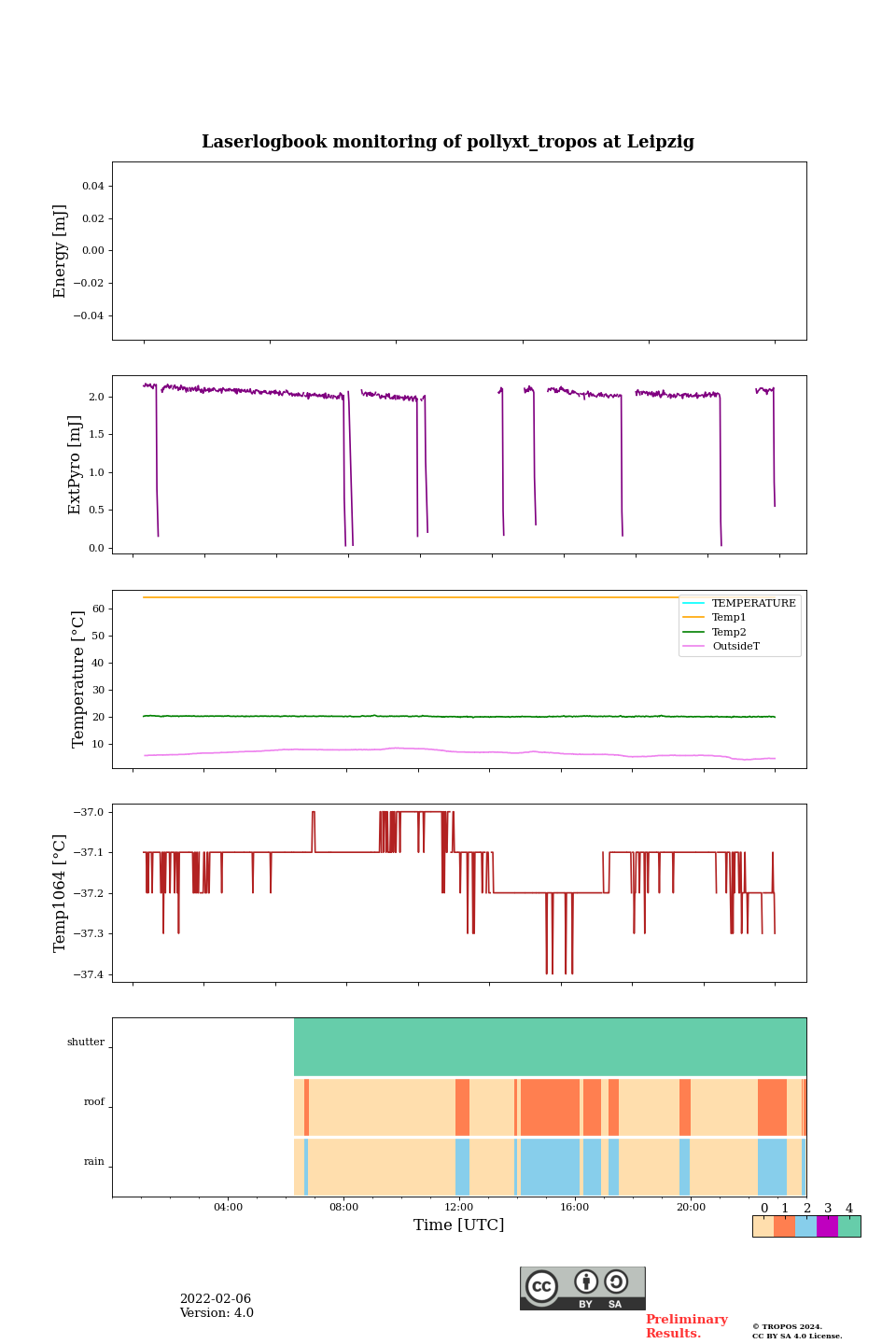Pick the blue color swatch labeled 2
Screen dimensions: 896x1344
pyautogui.click(x=805, y=1226)
